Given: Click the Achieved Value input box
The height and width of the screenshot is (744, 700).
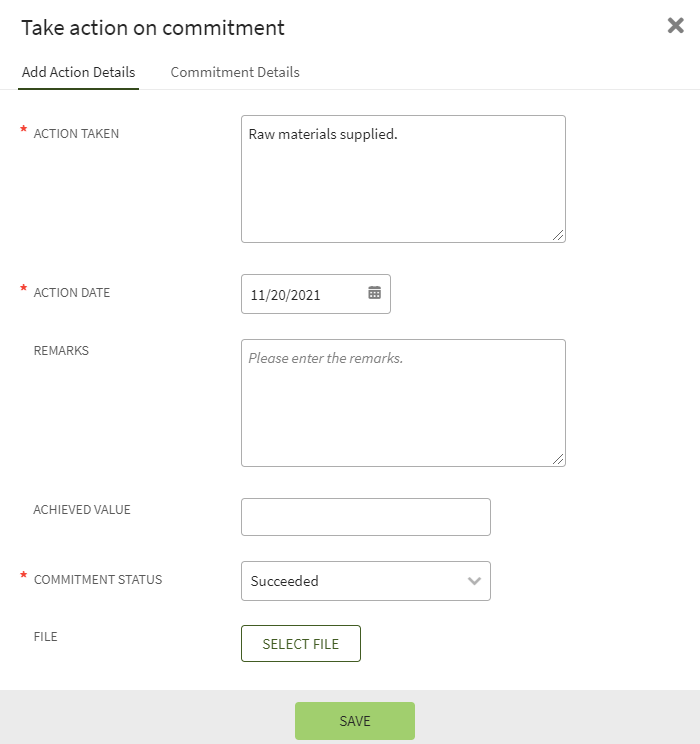Looking at the screenshot, I should (x=366, y=517).
